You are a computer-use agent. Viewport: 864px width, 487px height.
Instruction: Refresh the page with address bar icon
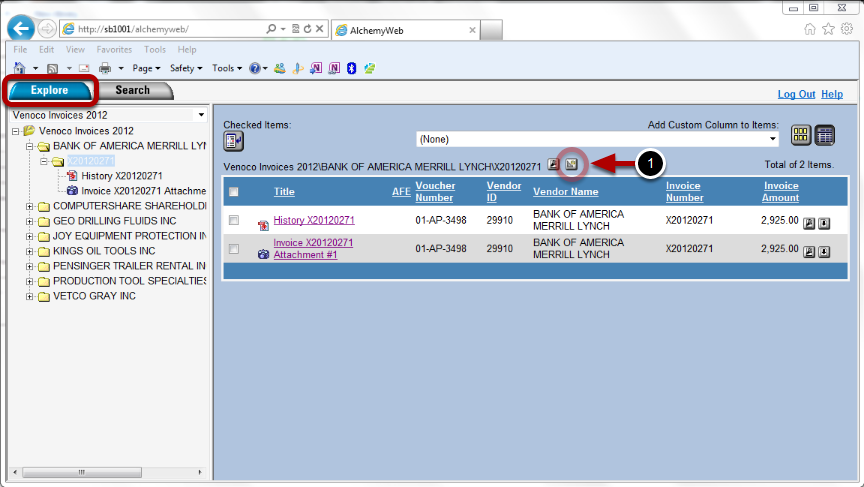pos(307,29)
